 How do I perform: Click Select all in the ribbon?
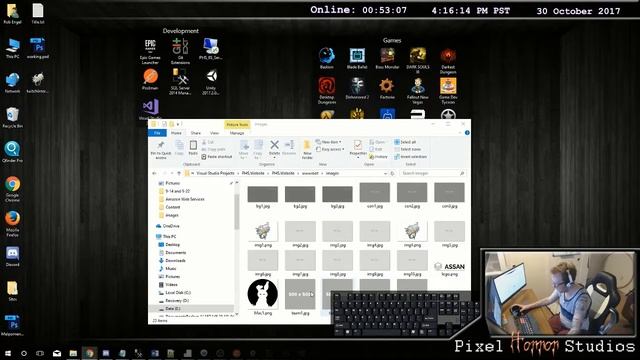(x=405, y=142)
